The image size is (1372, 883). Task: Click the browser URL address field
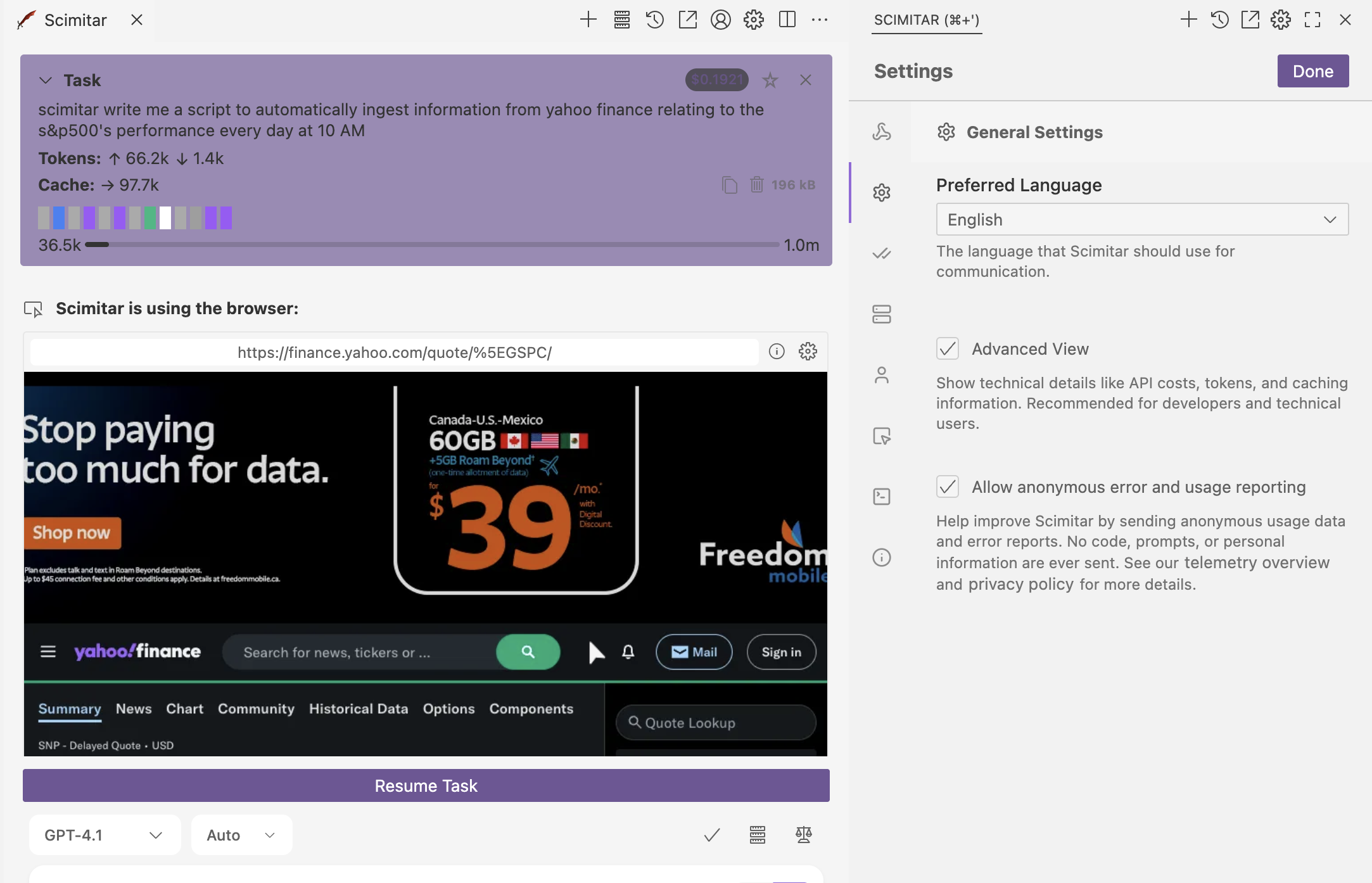[x=394, y=352]
